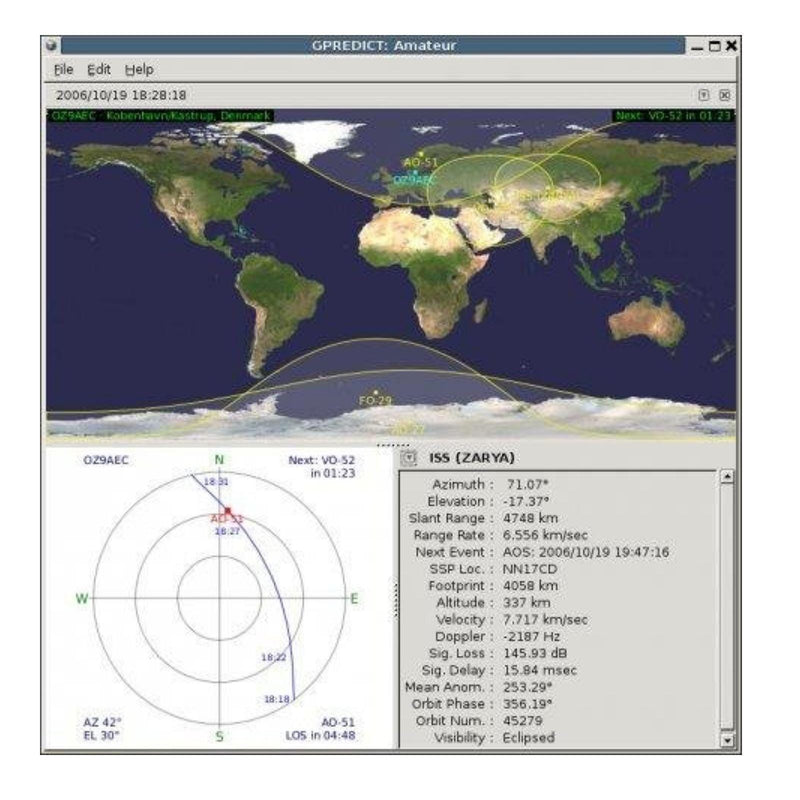Click the Sig. Delay value 15.84 msec
The height and width of the screenshot is (800, 800).
click(x=540, y=670)
